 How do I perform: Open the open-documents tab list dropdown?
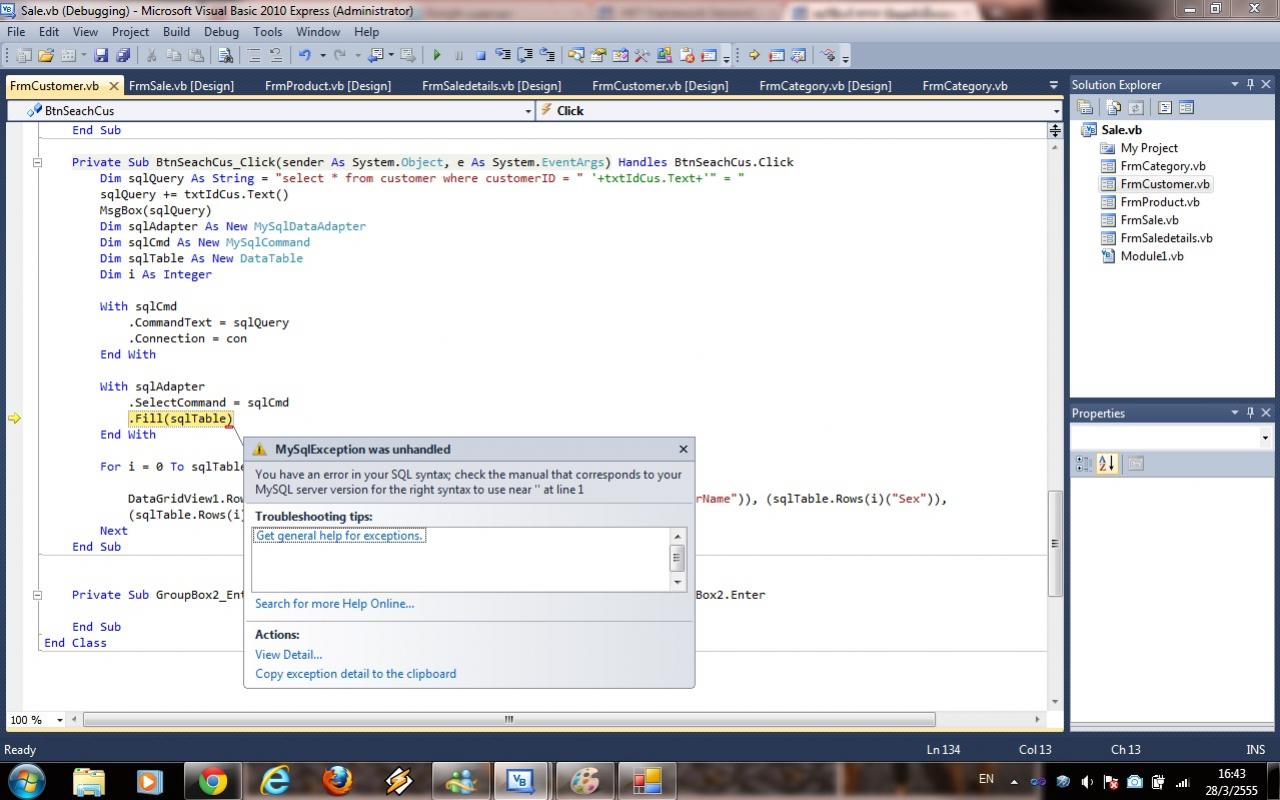pos(1053,85)
